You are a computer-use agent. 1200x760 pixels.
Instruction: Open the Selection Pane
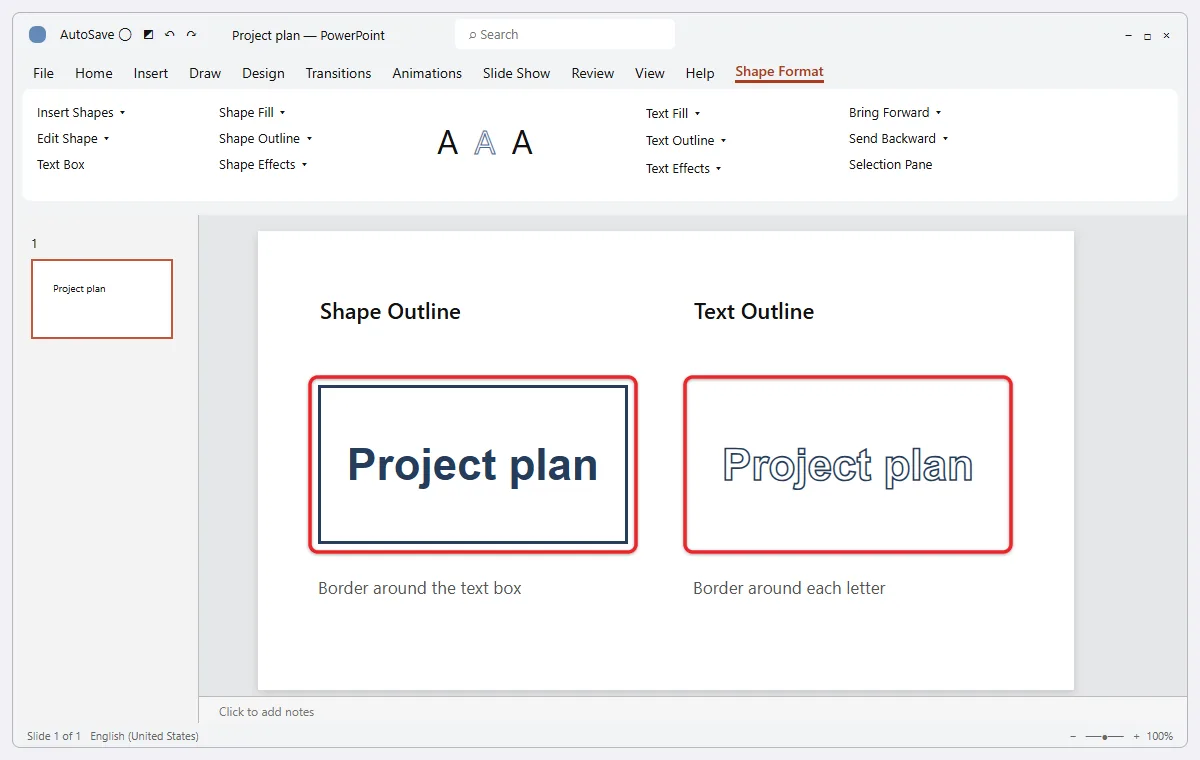tap(890, 165)
